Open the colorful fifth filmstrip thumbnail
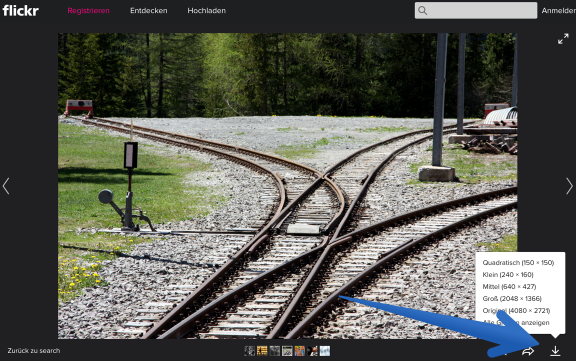Screen dimensions: 576x361 point(299,351)
